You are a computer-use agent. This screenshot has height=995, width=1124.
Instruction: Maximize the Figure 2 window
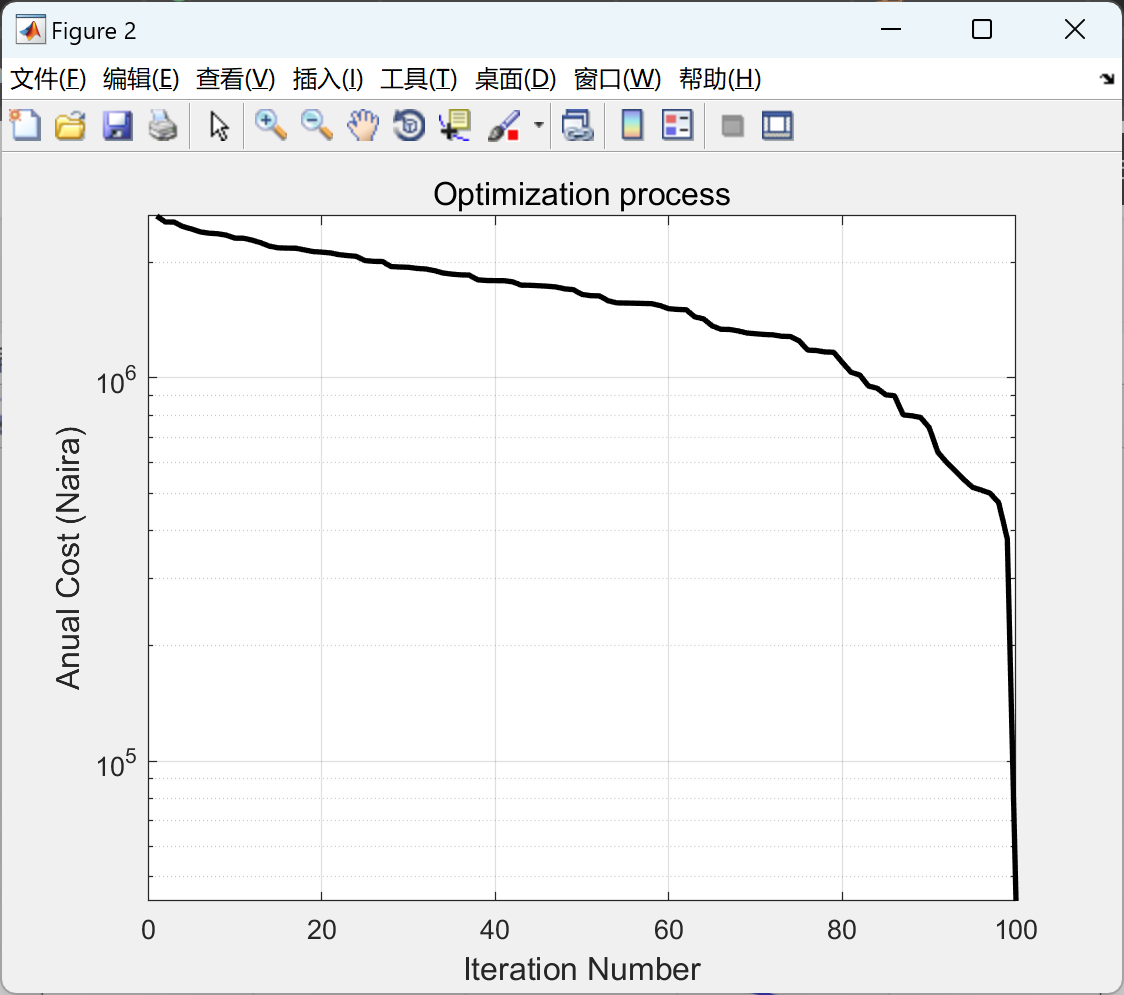[982, 29]
